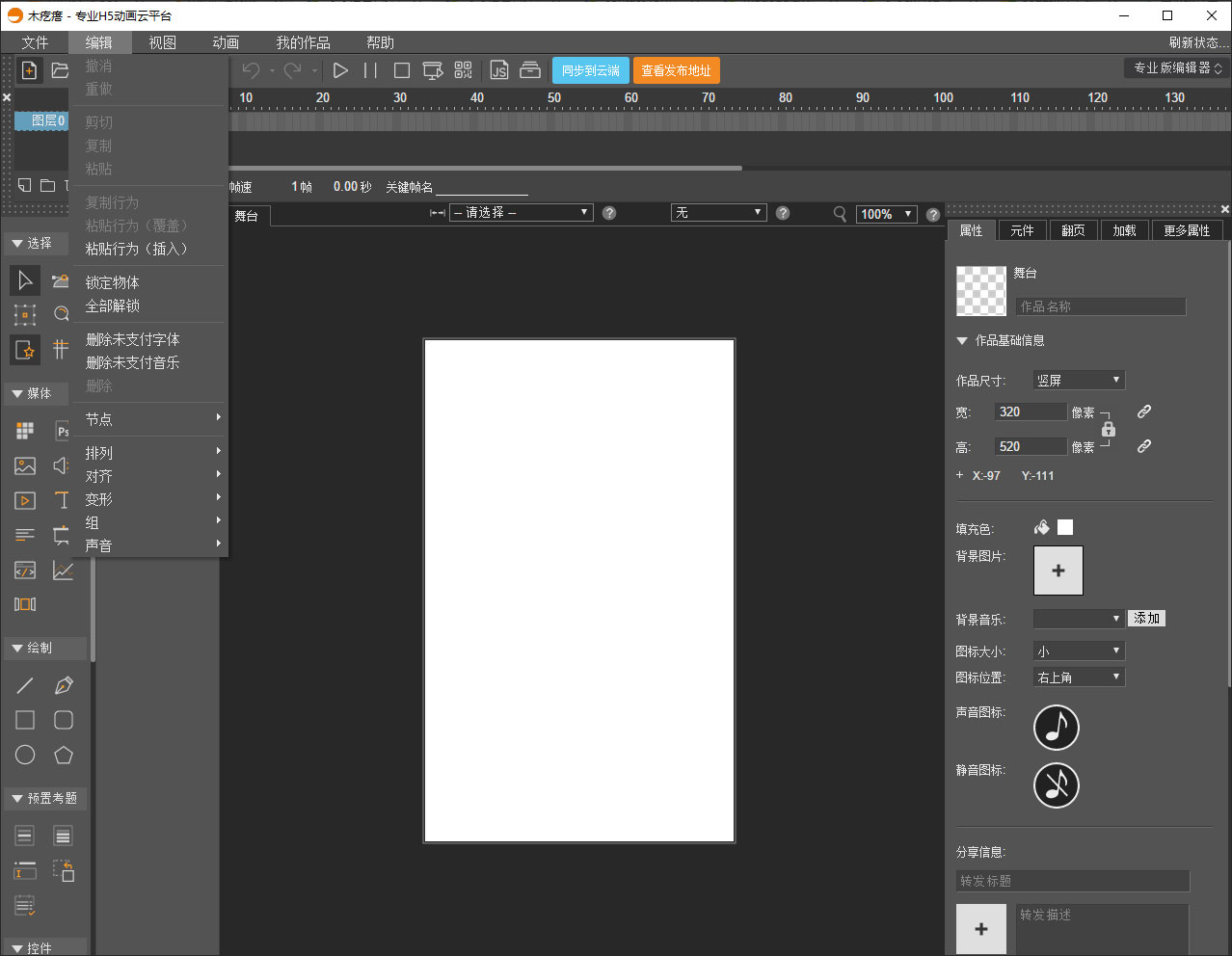Click the mute icon crossed note

point(1057,785)
